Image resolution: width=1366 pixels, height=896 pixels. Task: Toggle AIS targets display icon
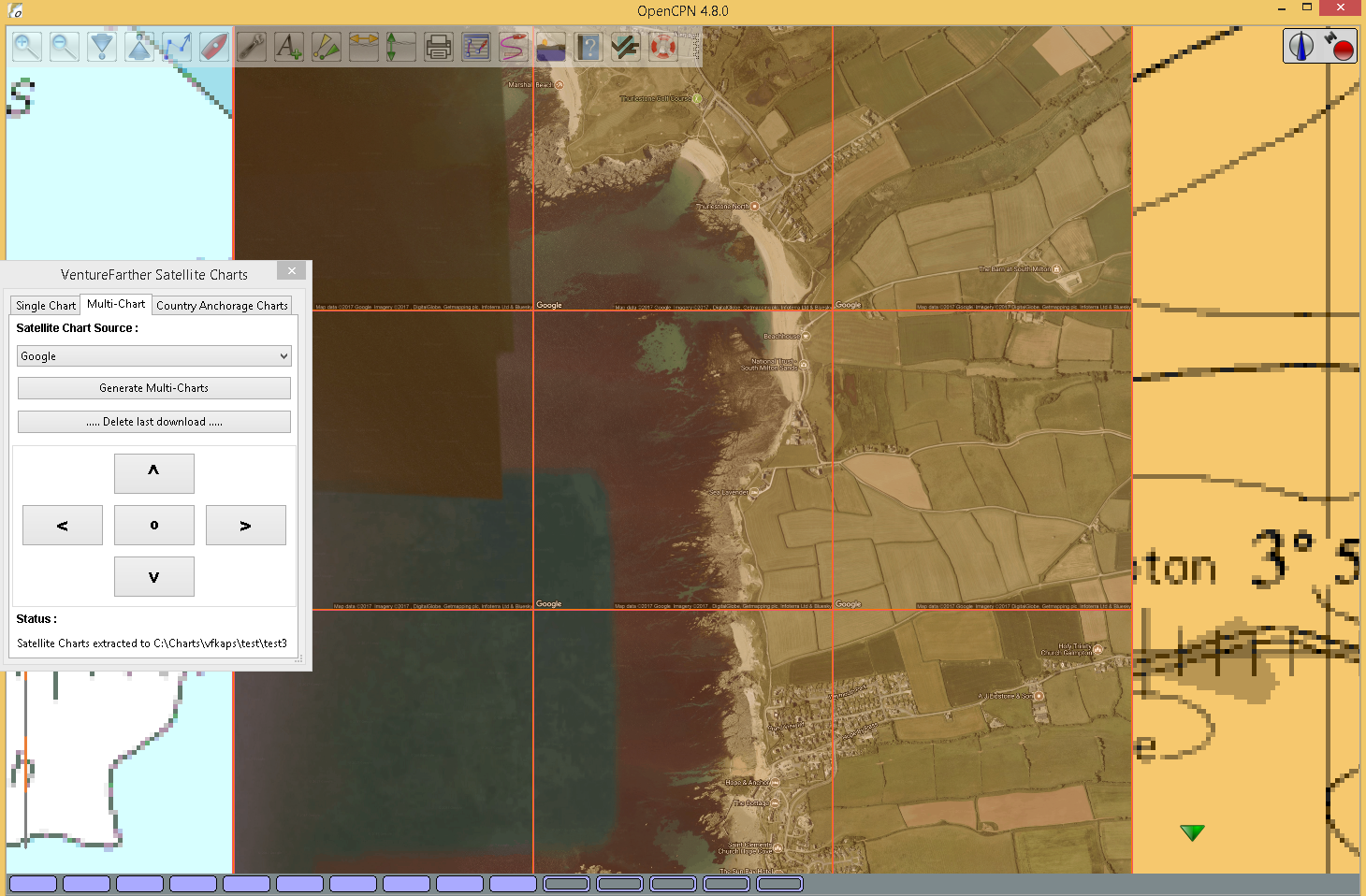click(x=327, y=46)
